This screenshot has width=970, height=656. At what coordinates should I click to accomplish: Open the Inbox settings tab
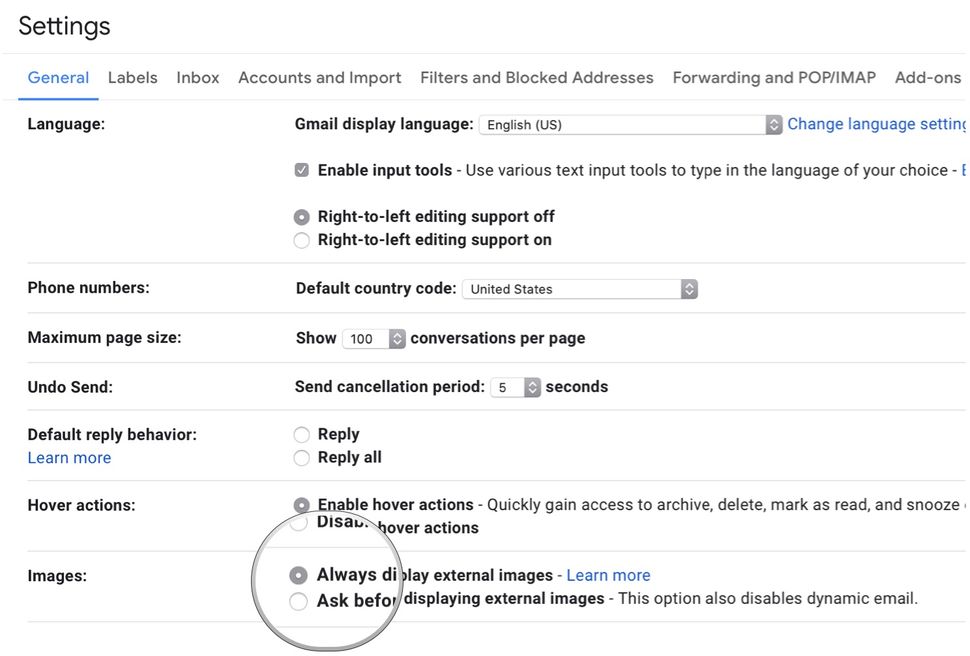click(x=197, y=77)
